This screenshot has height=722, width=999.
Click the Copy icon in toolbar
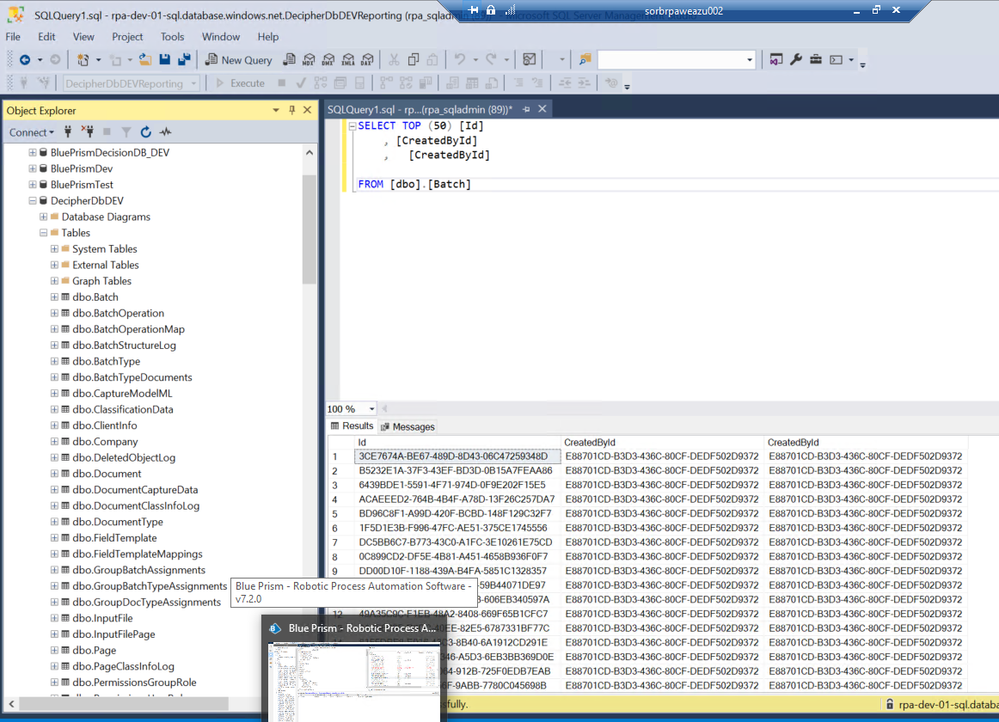point(415,60)
